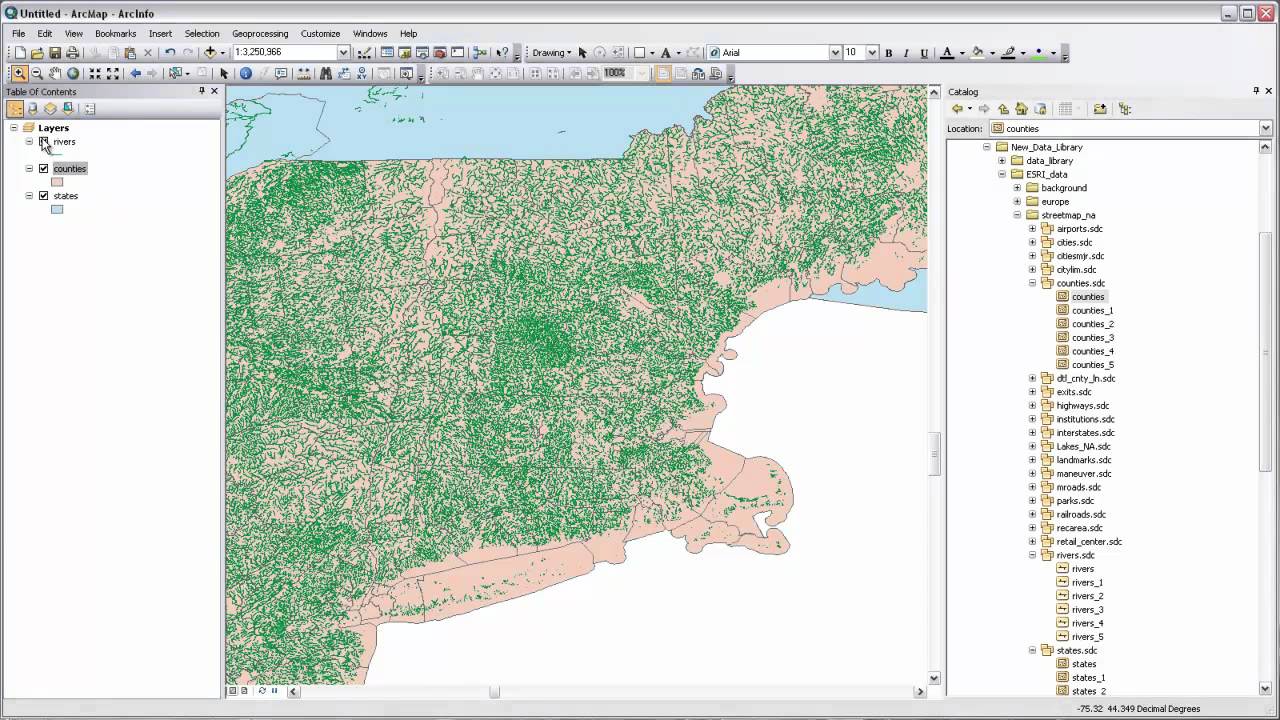Image resolution: width=1280 pixels, height=720 pixels.
Task: Open the map scale dropdown
Action: tap(343, 52)
